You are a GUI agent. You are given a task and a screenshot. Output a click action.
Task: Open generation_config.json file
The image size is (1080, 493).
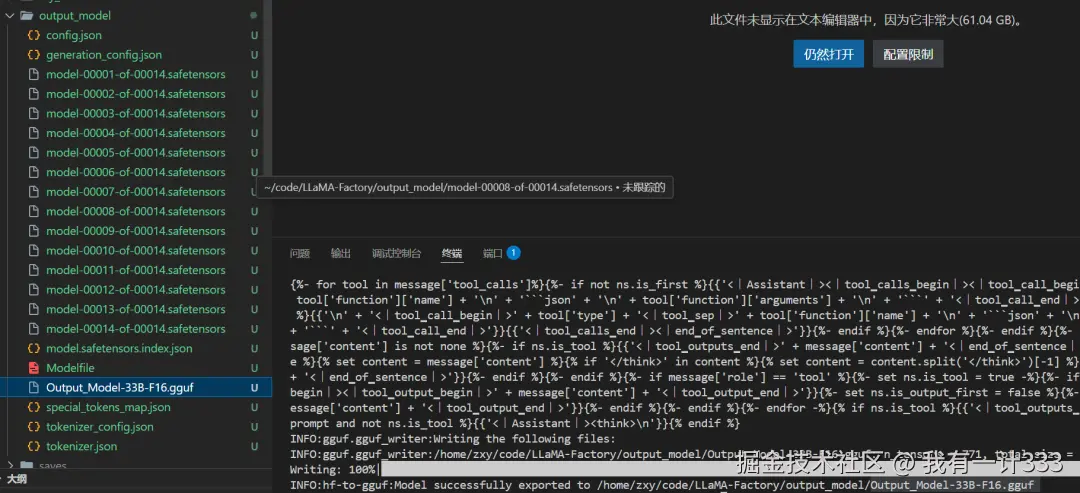[104, 54]
